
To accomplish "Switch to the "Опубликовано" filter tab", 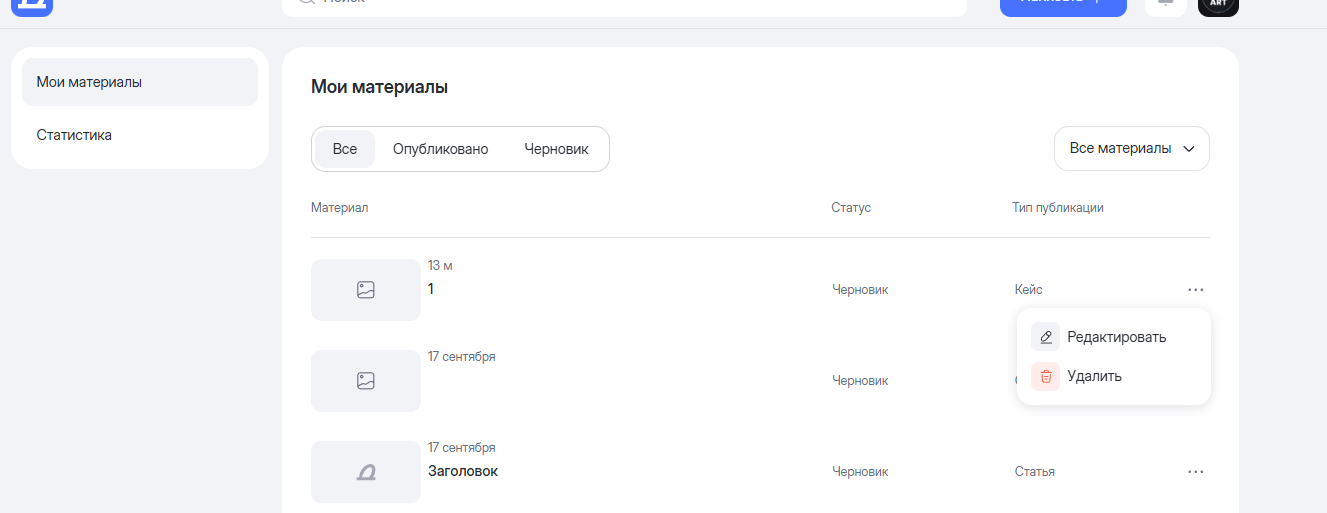I will pos(440,149).
